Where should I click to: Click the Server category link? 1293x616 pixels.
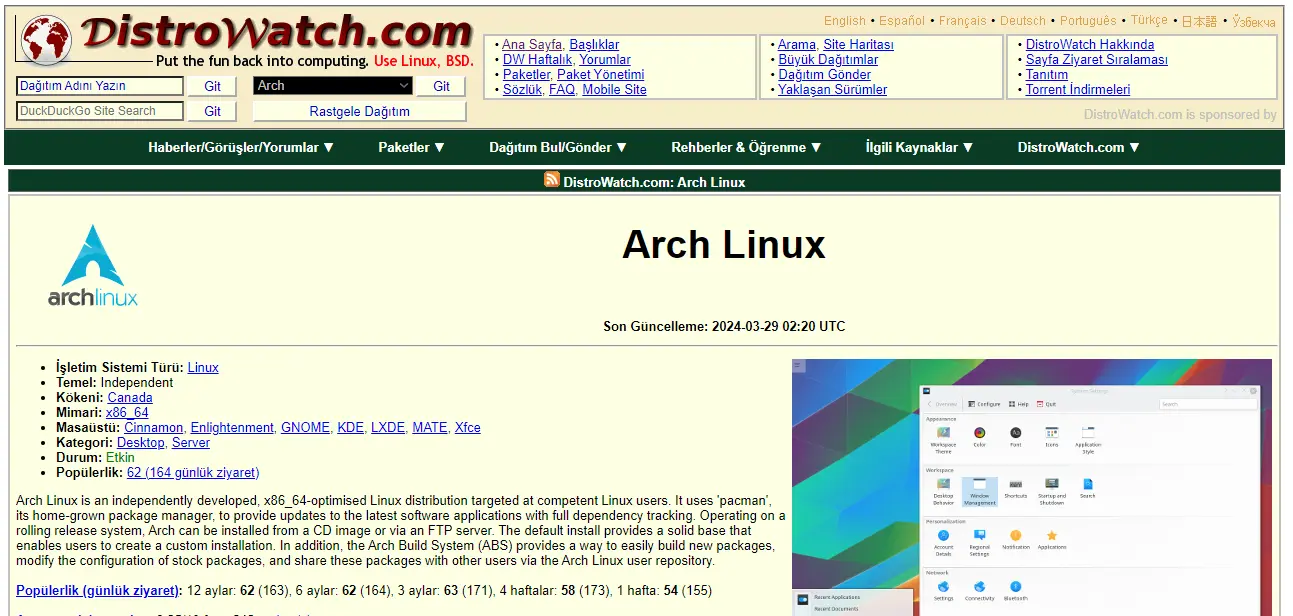[191, 443]
